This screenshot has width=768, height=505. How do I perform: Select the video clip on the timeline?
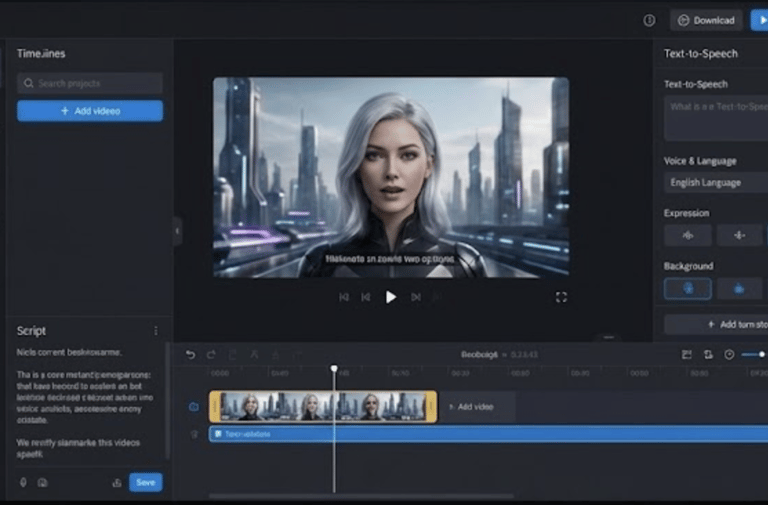pyautogui.click(x=323, y=407)
